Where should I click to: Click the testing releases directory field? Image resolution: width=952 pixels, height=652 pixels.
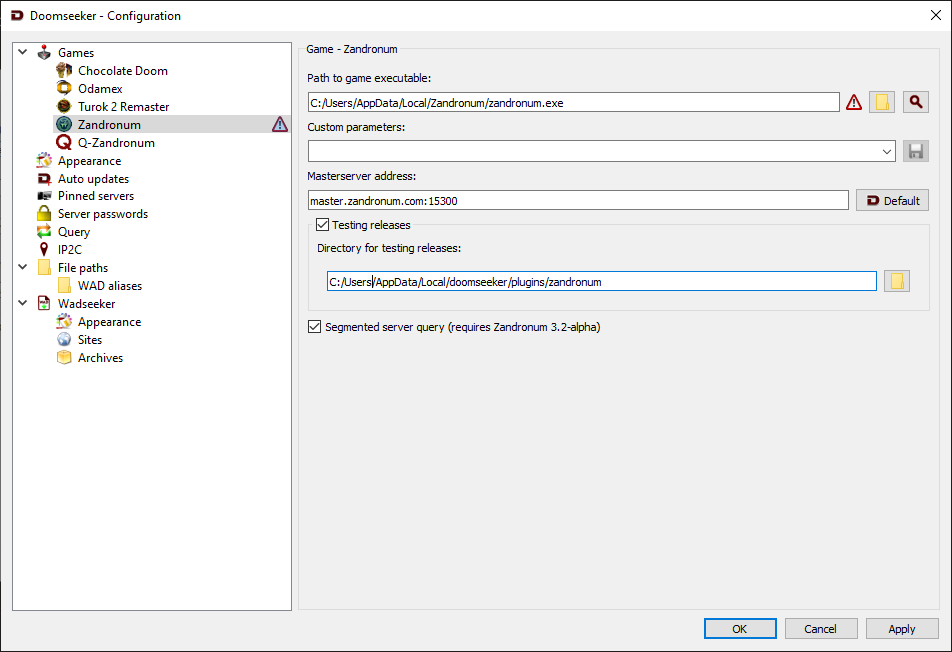tap(602, 281)
